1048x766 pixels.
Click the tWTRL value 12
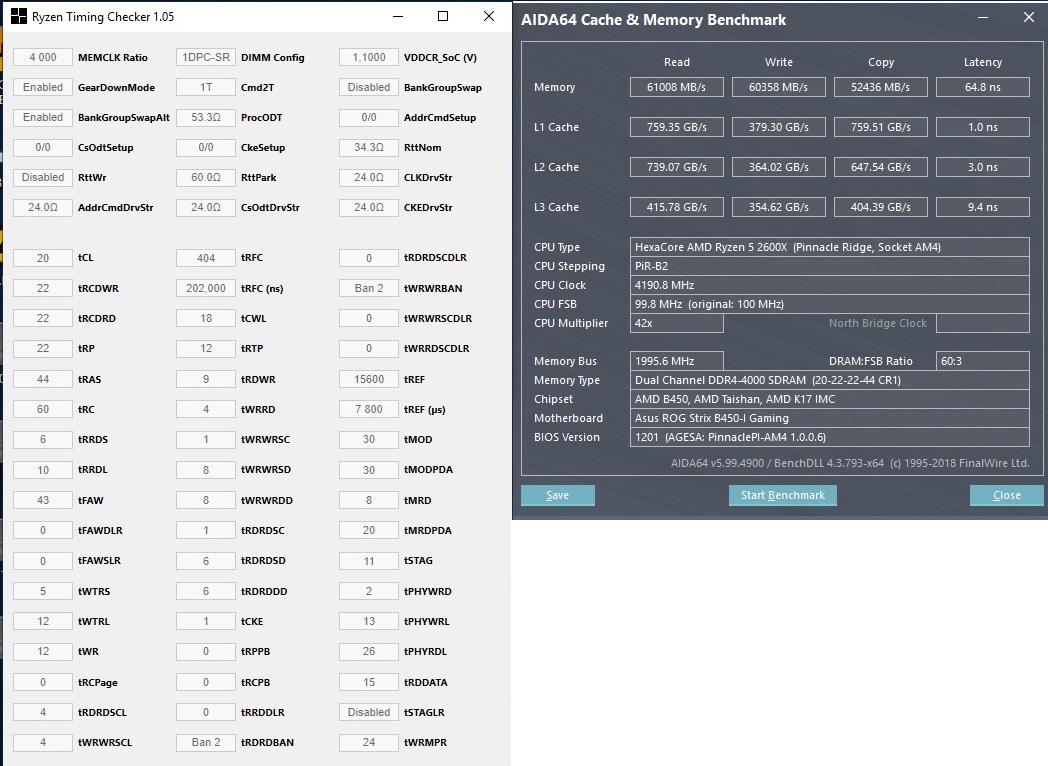coord(43,622)
